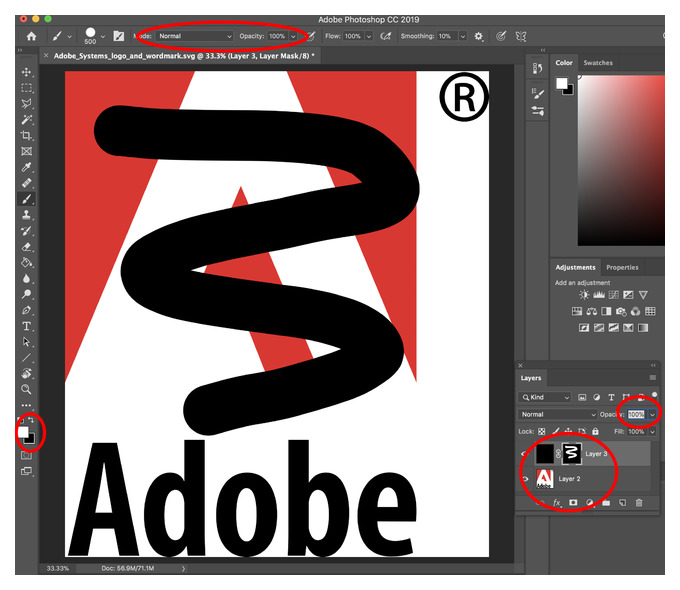680x590 pixels.
Task: Select the Pen tool
Action: 26,310
